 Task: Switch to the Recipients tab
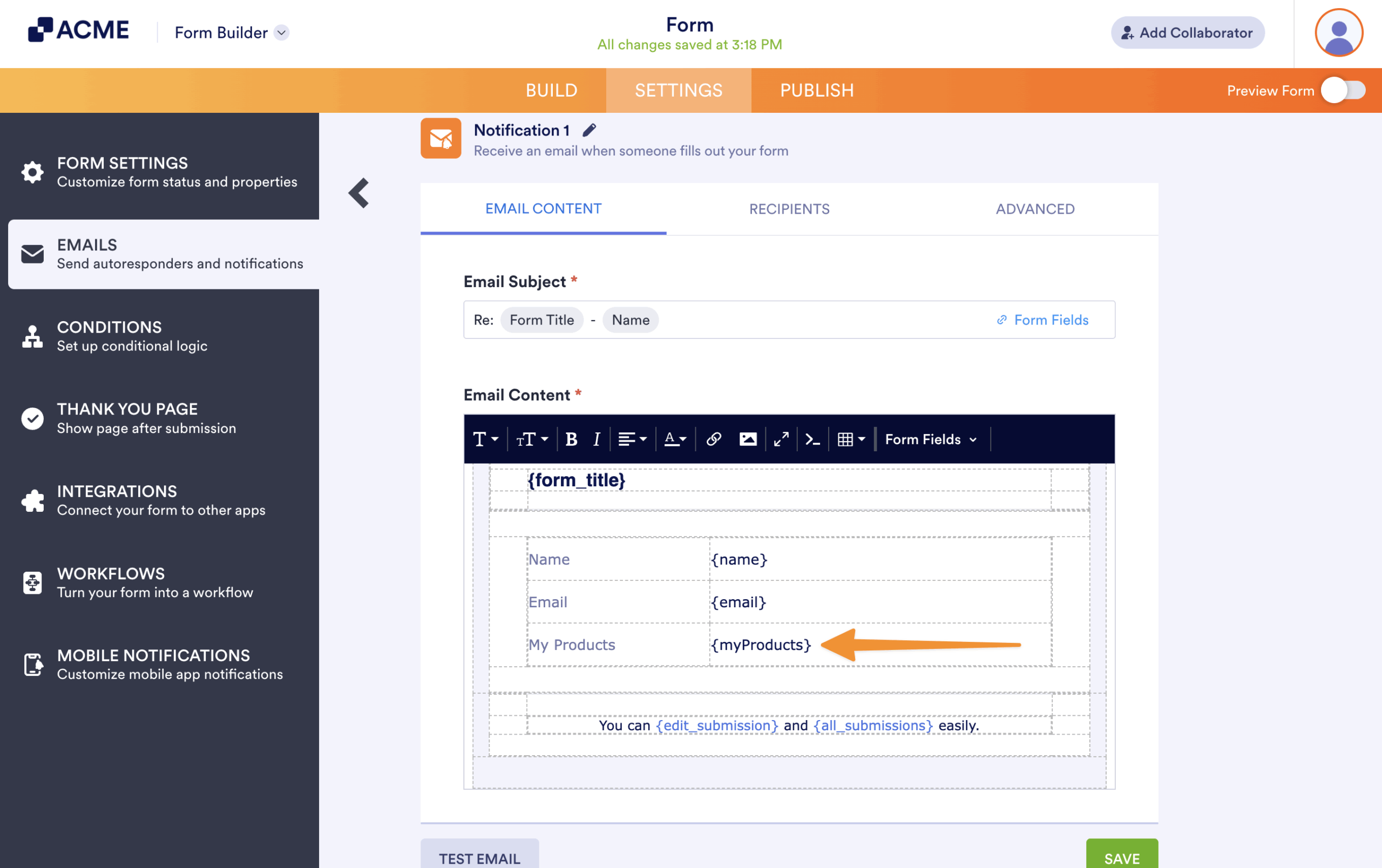(x=789, y=209)
